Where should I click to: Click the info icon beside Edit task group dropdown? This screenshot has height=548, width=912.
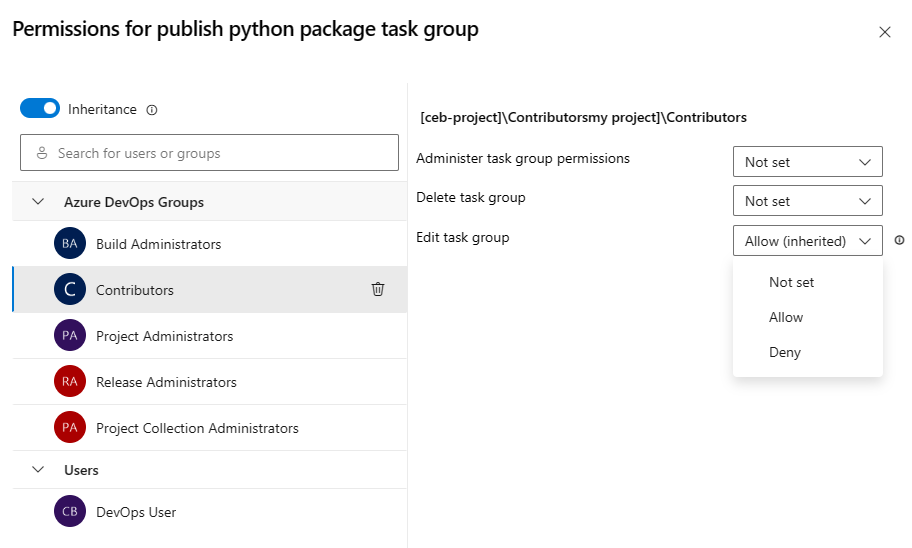coord(899,240)
